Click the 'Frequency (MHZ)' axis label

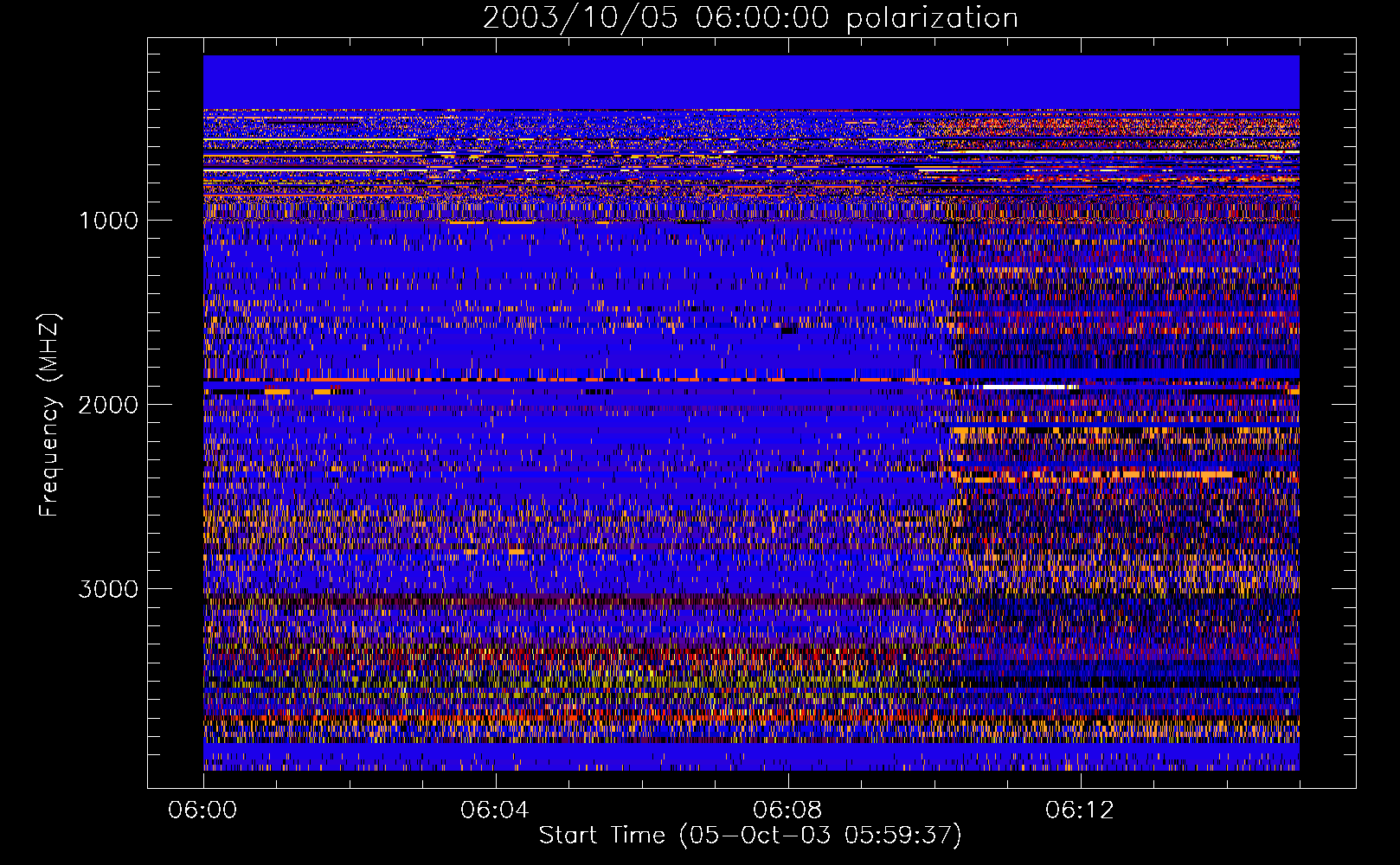pyautogui.click(x=49, y=415)
